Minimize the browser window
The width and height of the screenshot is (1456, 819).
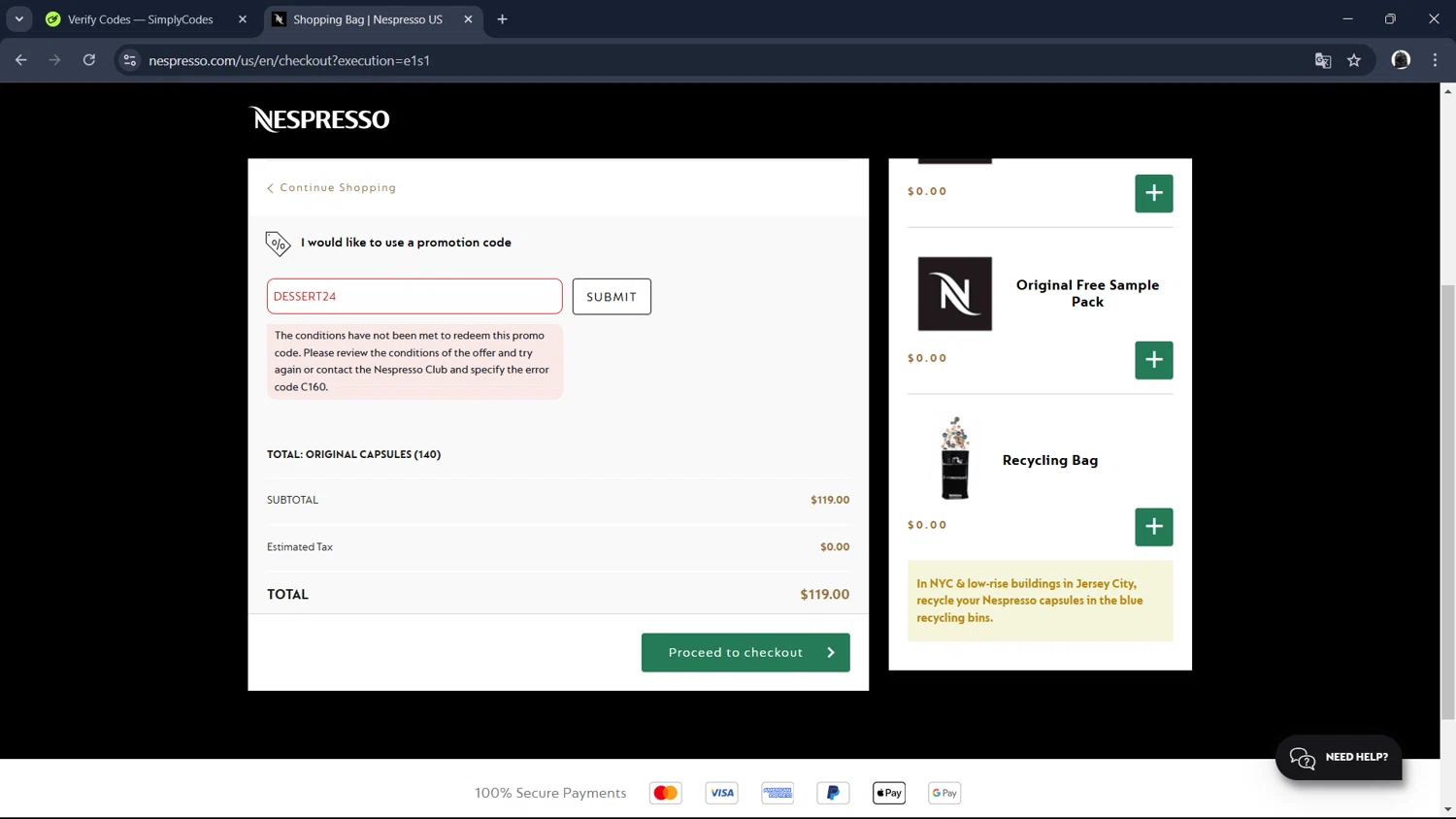pos(1347,19)
